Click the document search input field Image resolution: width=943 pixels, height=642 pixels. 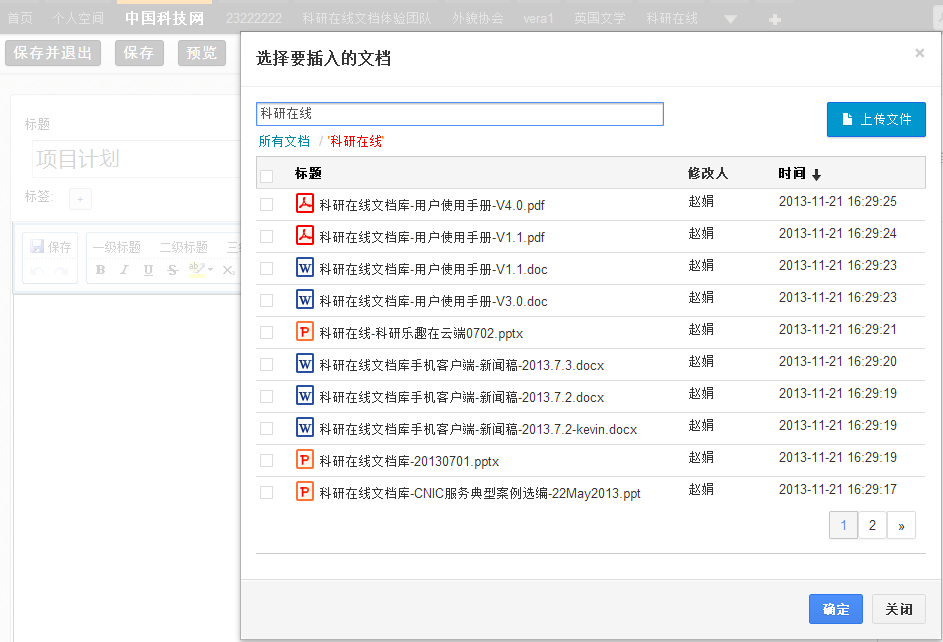[459, 114]
